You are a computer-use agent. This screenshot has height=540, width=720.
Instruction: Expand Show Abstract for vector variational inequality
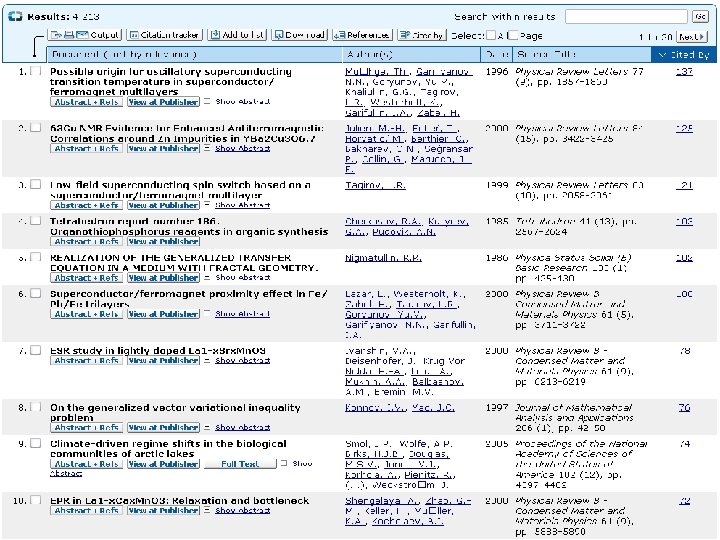[x=242, y=428]
